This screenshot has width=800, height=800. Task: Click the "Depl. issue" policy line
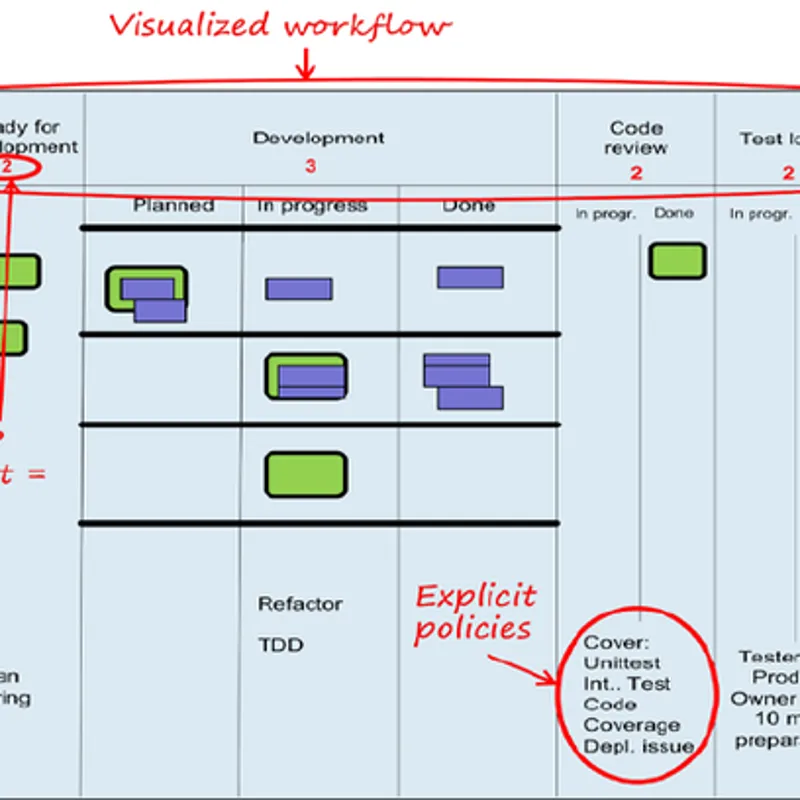pos(639,746)
